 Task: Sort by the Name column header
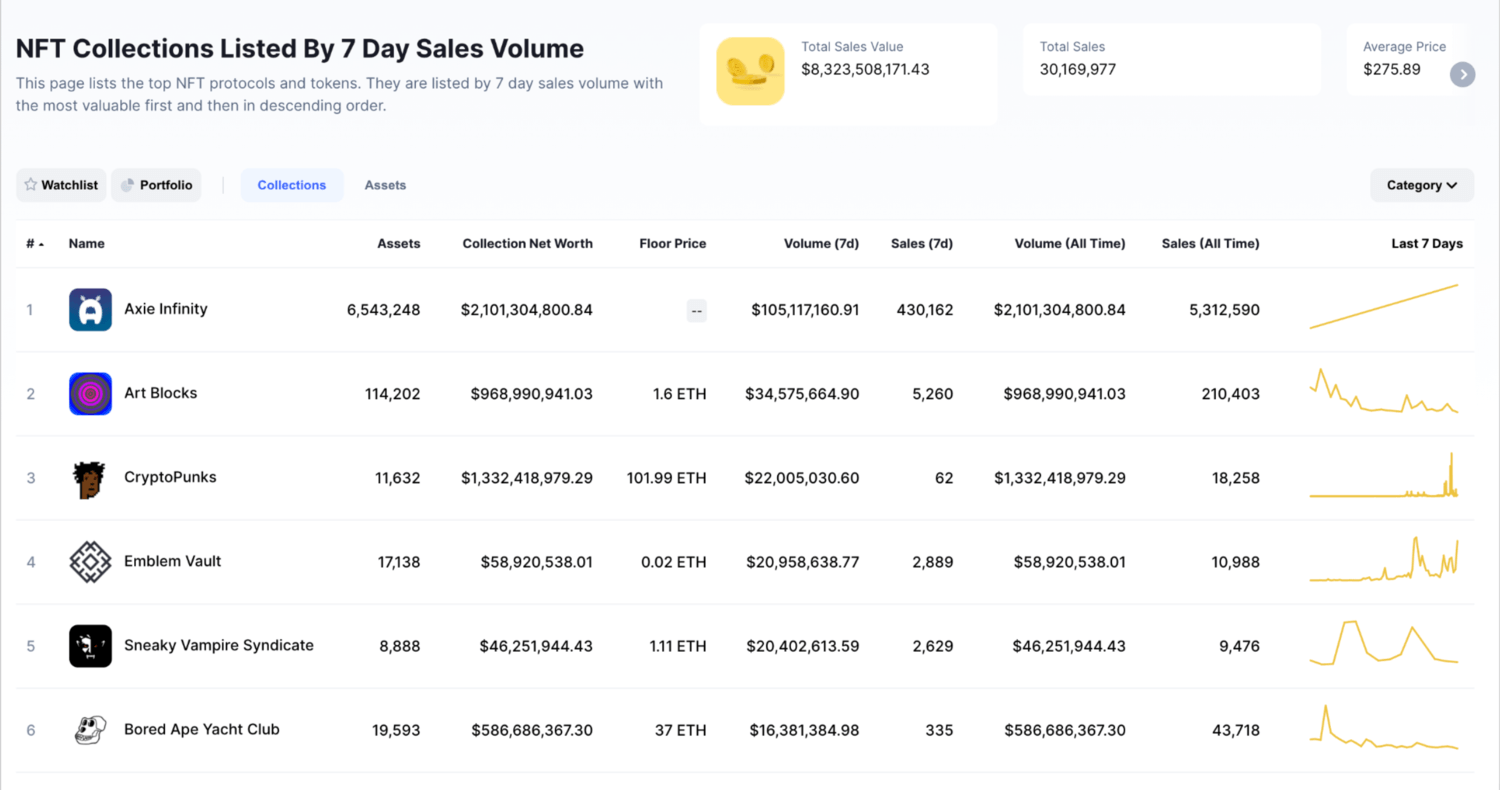tap(86, 244)
